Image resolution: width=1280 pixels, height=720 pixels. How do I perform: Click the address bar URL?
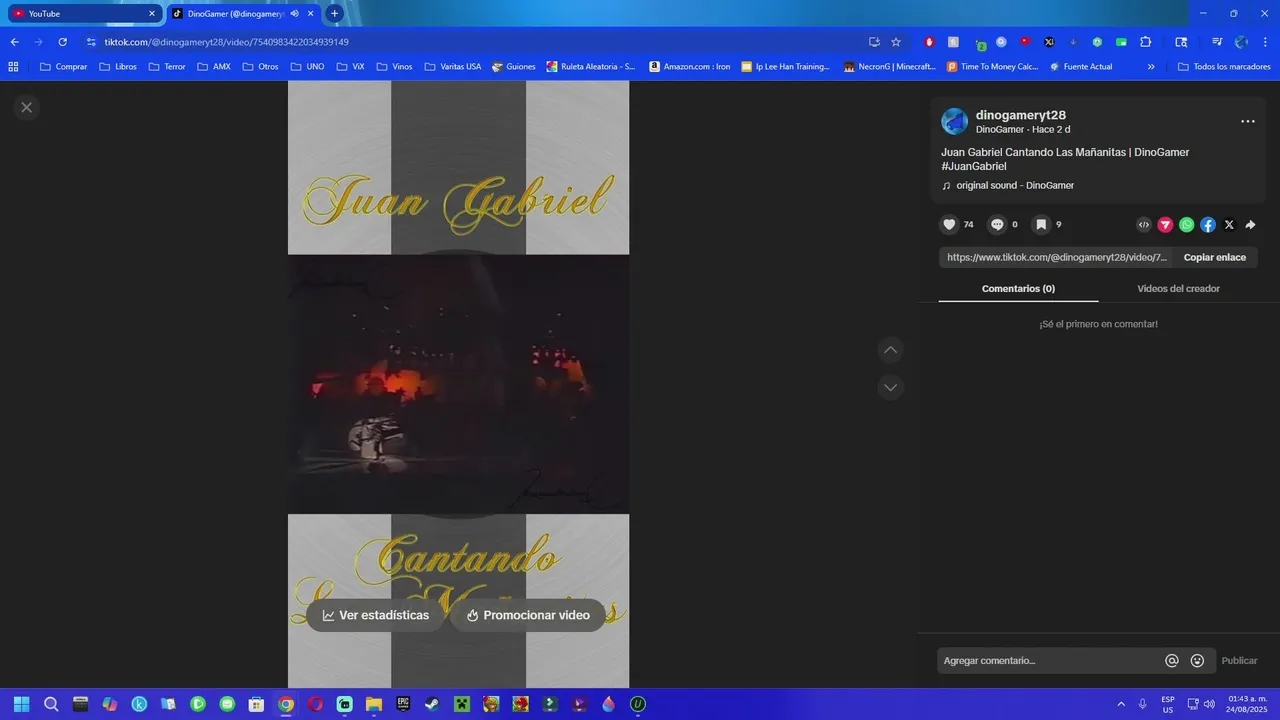[x=226, y=42]
